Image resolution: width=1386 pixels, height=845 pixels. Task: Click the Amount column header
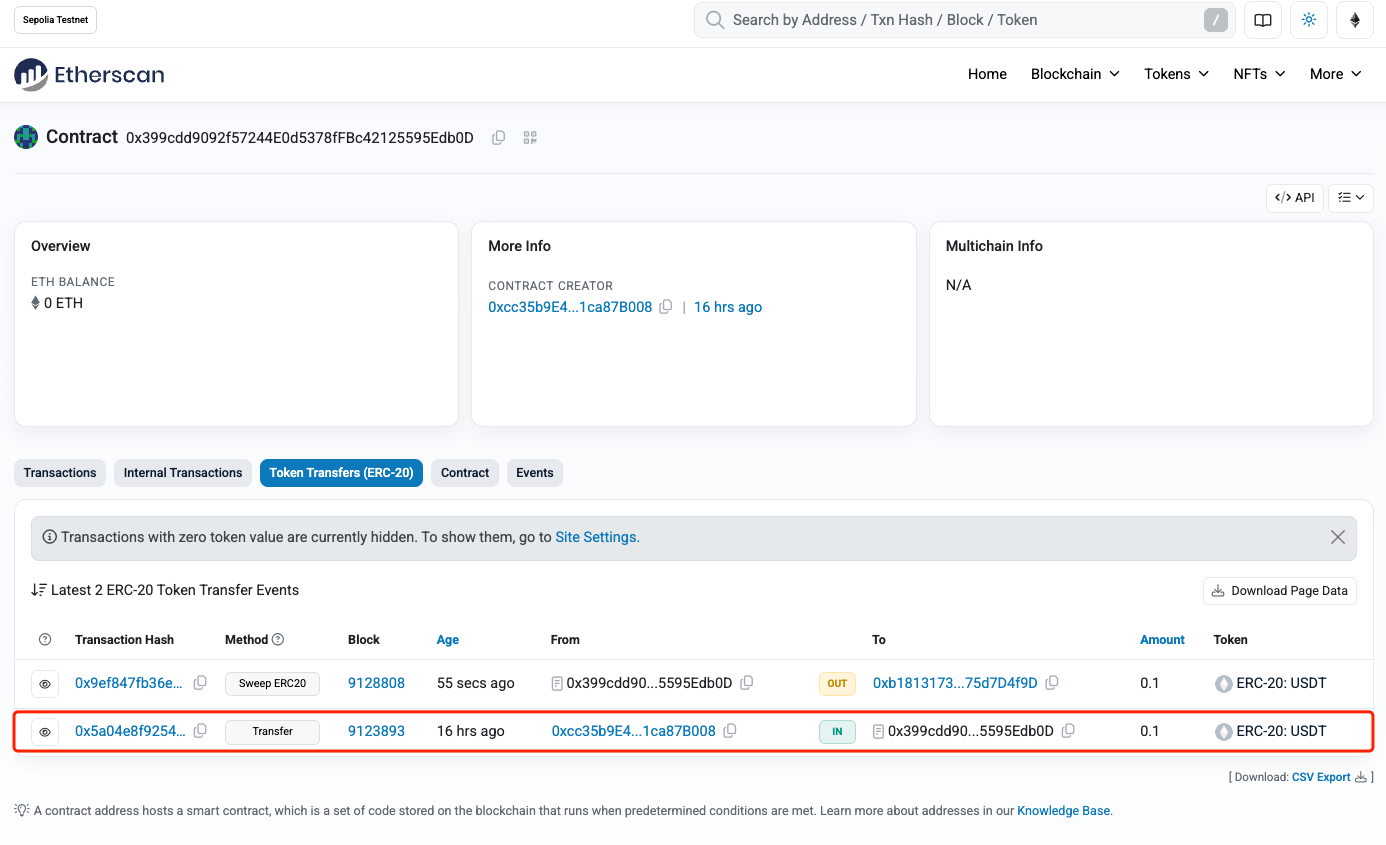click(1162, 640)
